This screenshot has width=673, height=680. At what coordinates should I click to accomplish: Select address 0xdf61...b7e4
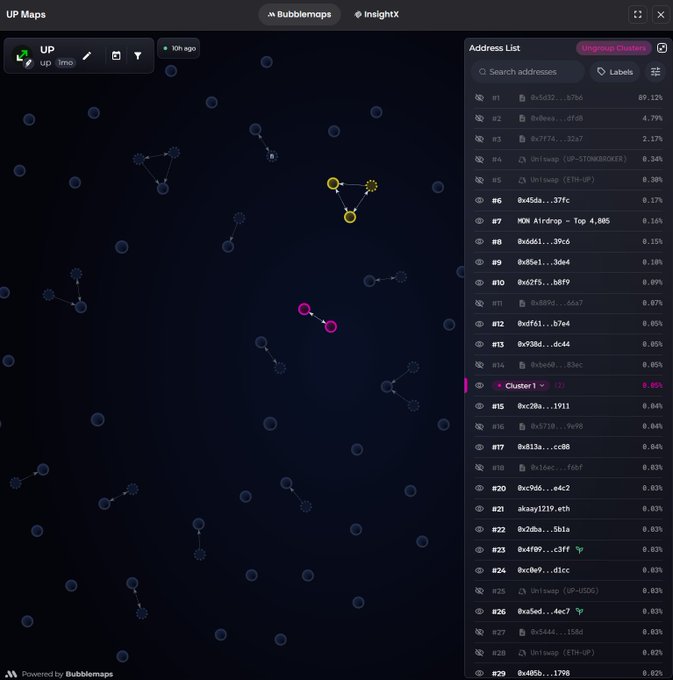pos(543,324)
